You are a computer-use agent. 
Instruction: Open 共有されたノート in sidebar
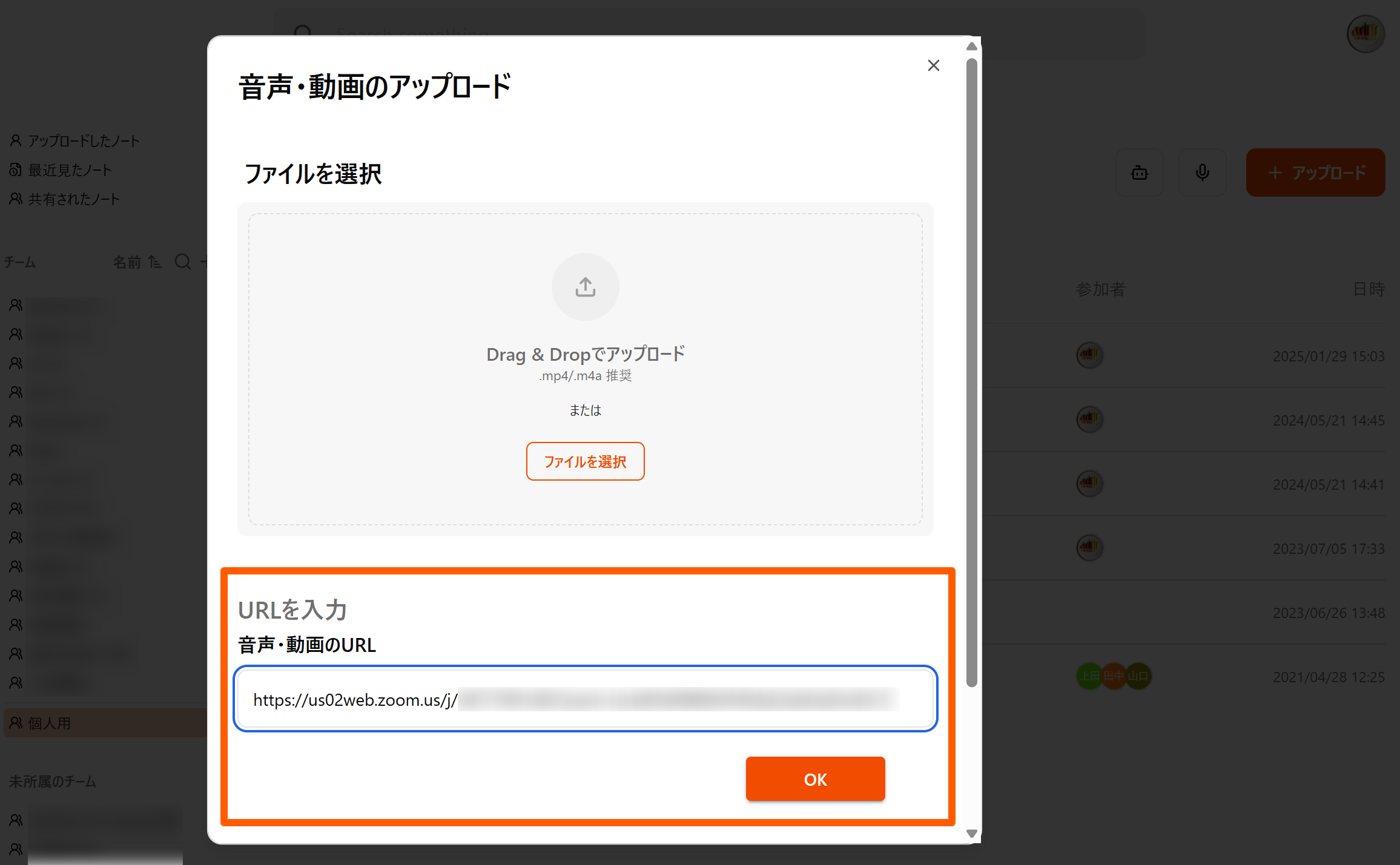73,199
